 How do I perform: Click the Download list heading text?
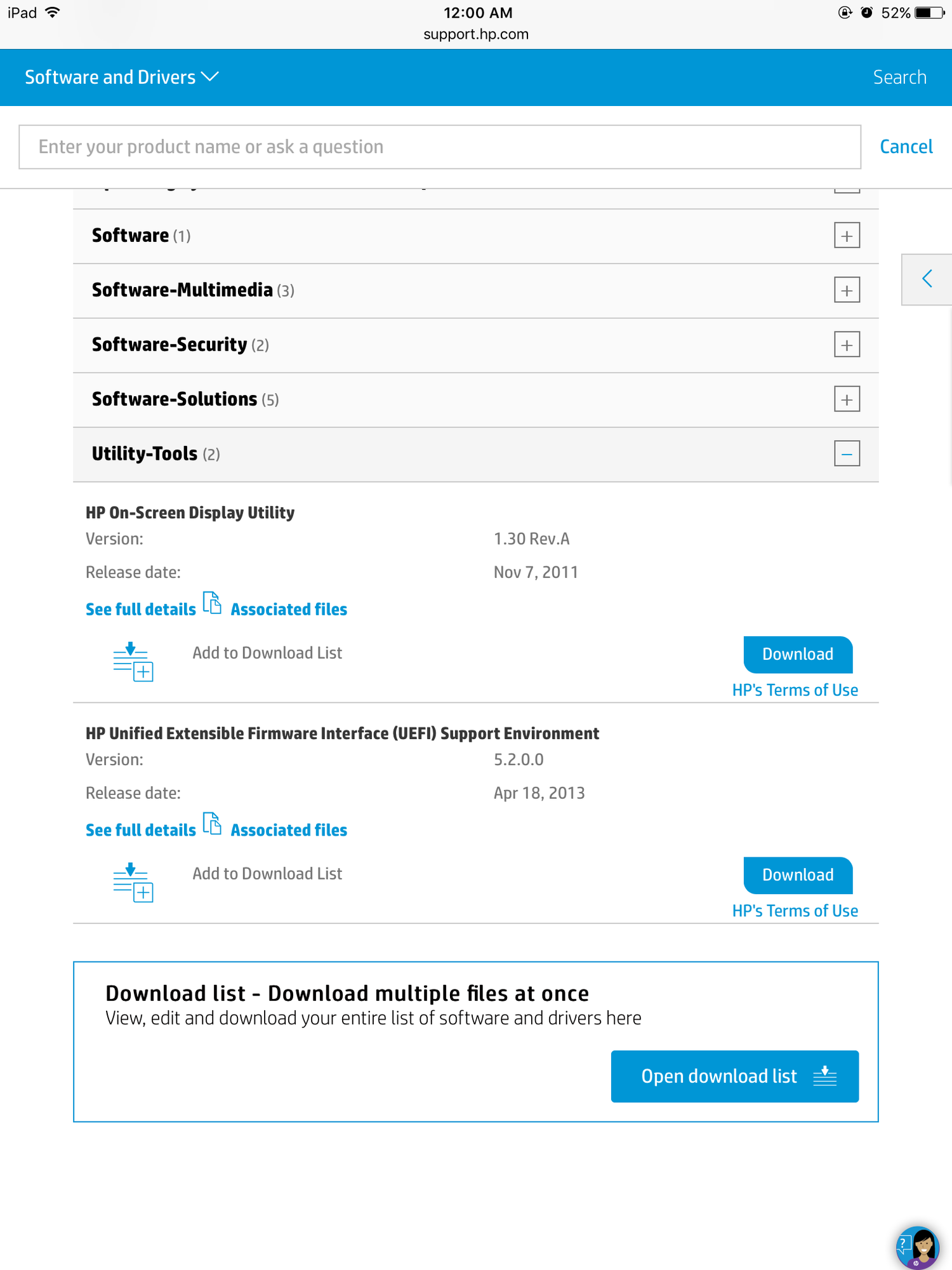[347, 994]
